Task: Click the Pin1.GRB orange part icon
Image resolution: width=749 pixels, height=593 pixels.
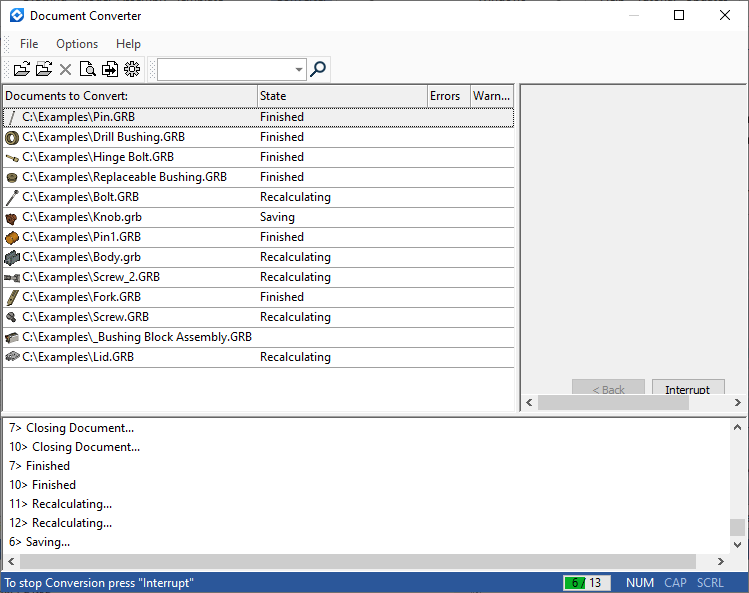Action: 12,237
